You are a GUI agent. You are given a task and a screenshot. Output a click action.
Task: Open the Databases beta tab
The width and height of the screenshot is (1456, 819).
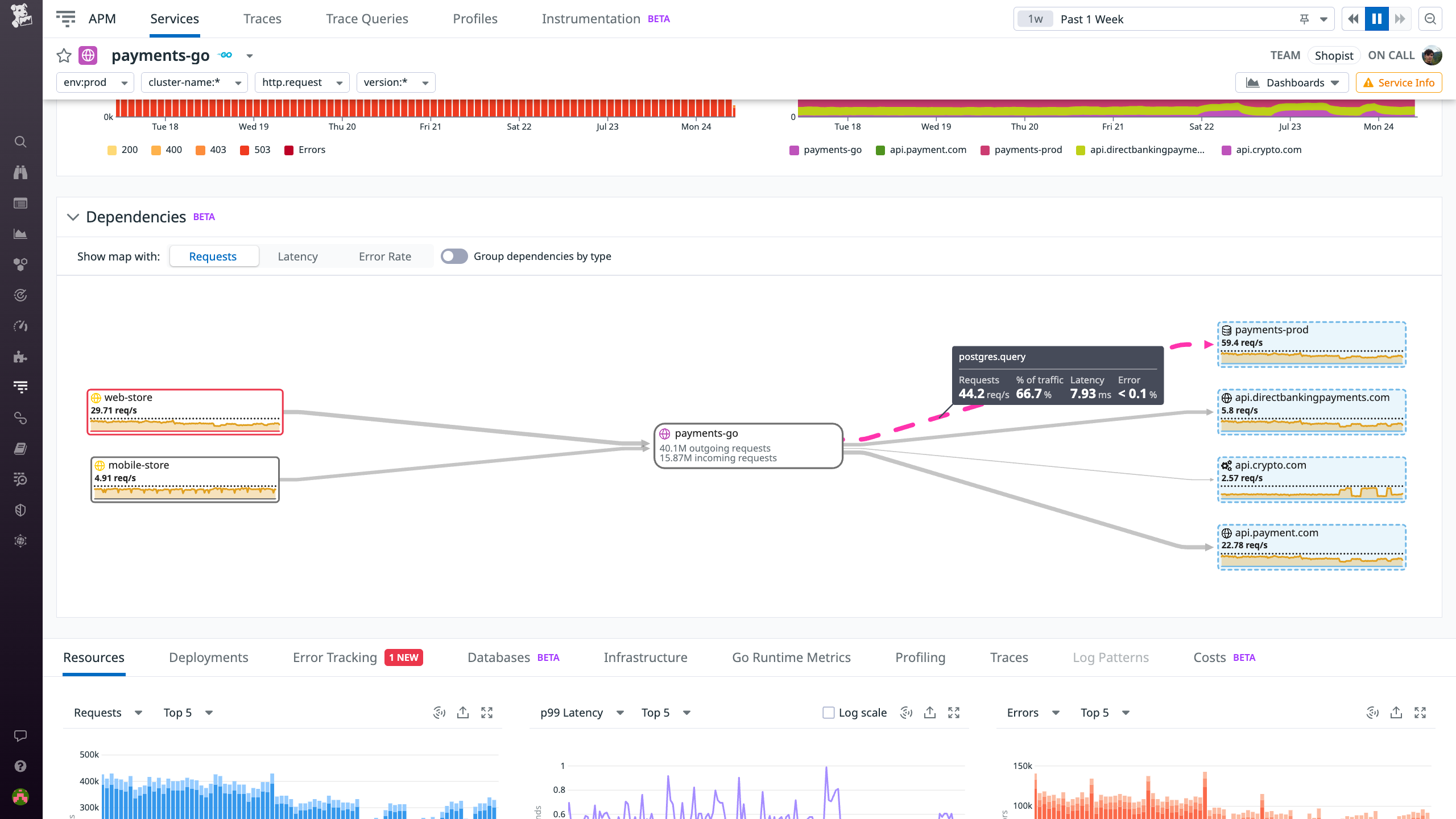point(498,657)
